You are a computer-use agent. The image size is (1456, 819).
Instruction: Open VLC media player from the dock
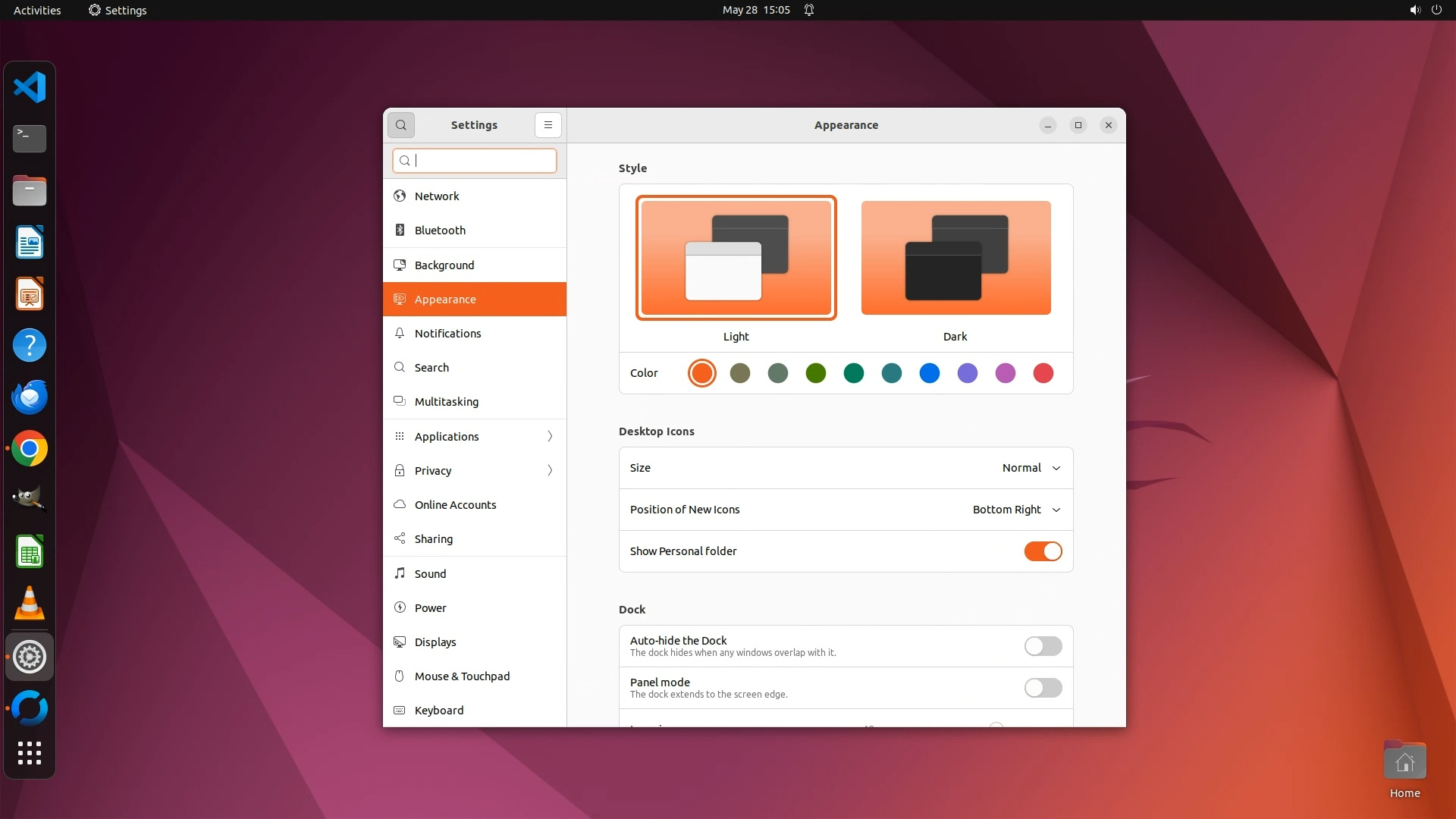[30, 604]
